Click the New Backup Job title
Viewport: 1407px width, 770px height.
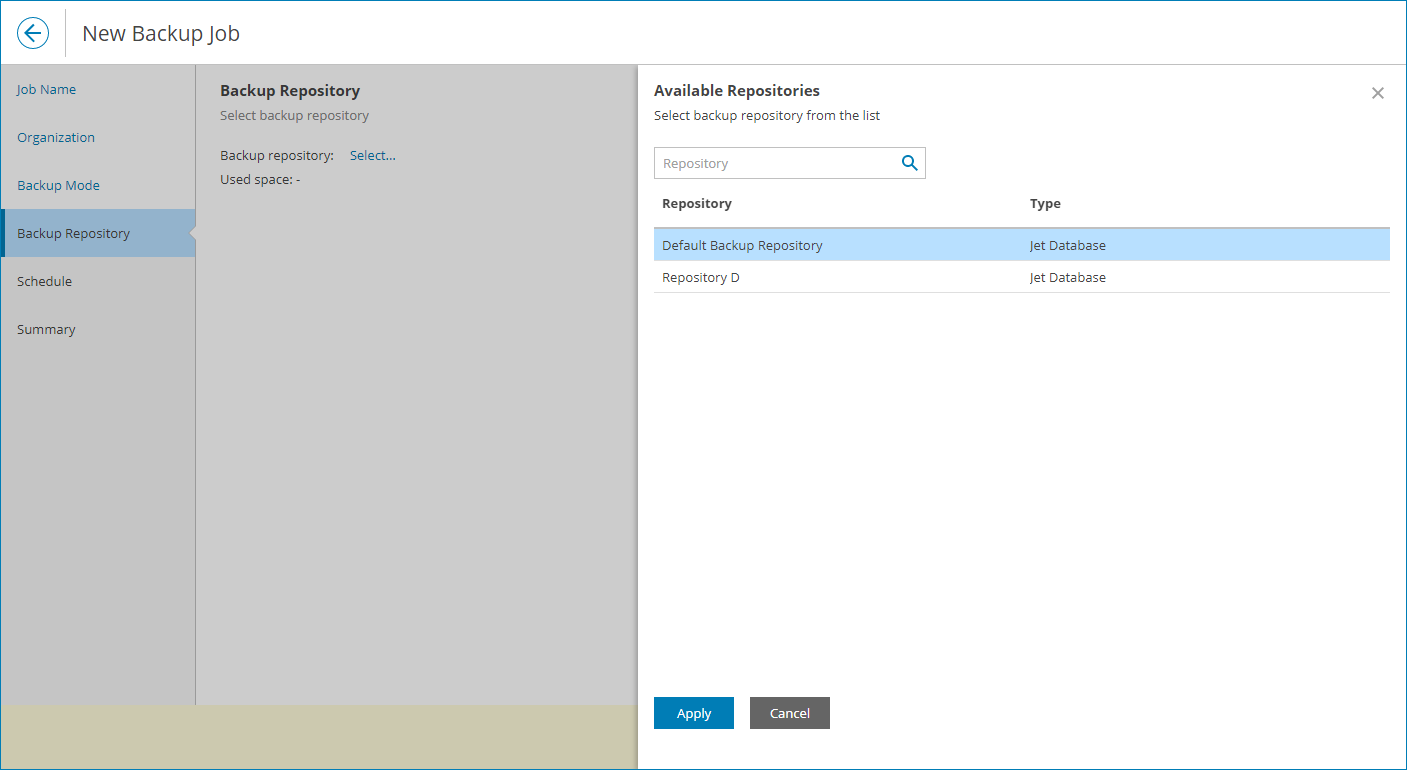(161, 33)
